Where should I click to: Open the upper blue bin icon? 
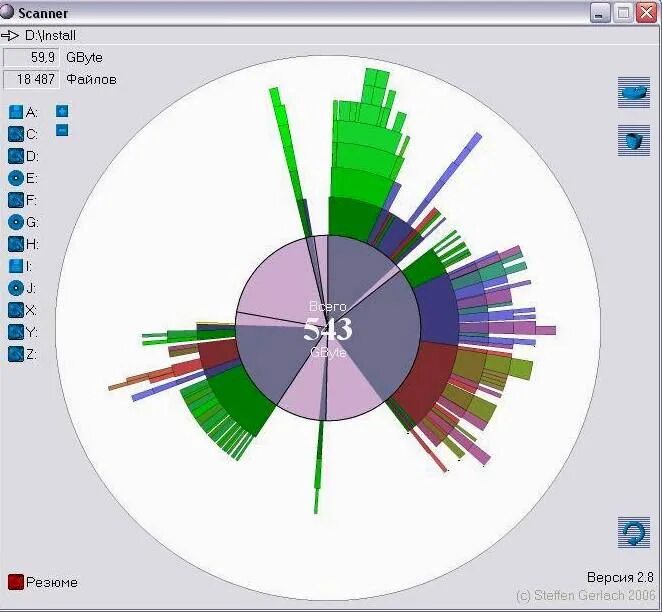[x=634, y=92]
